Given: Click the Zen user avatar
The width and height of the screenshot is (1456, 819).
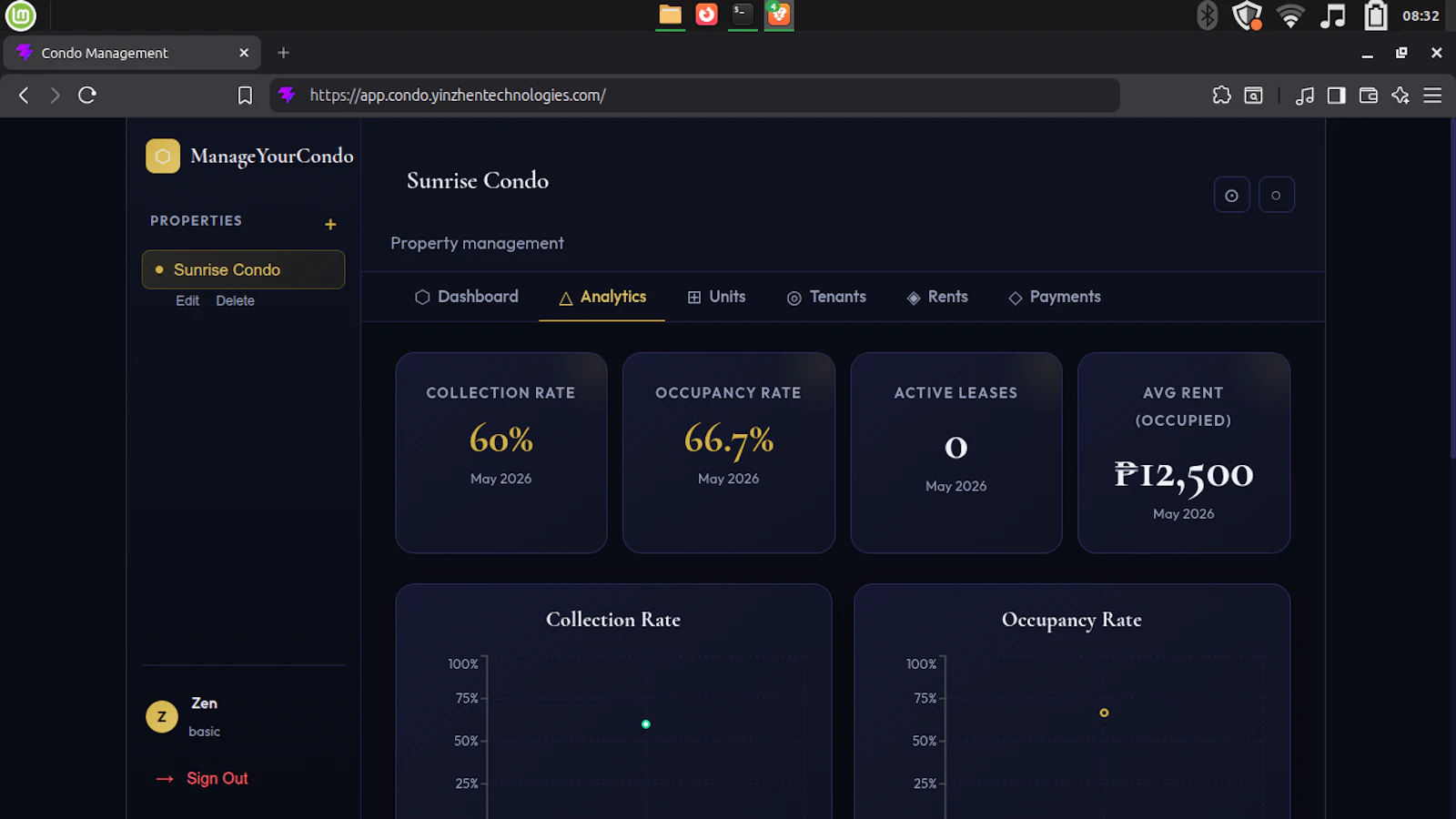Looking at the screenshot, I should pos(162,716).
